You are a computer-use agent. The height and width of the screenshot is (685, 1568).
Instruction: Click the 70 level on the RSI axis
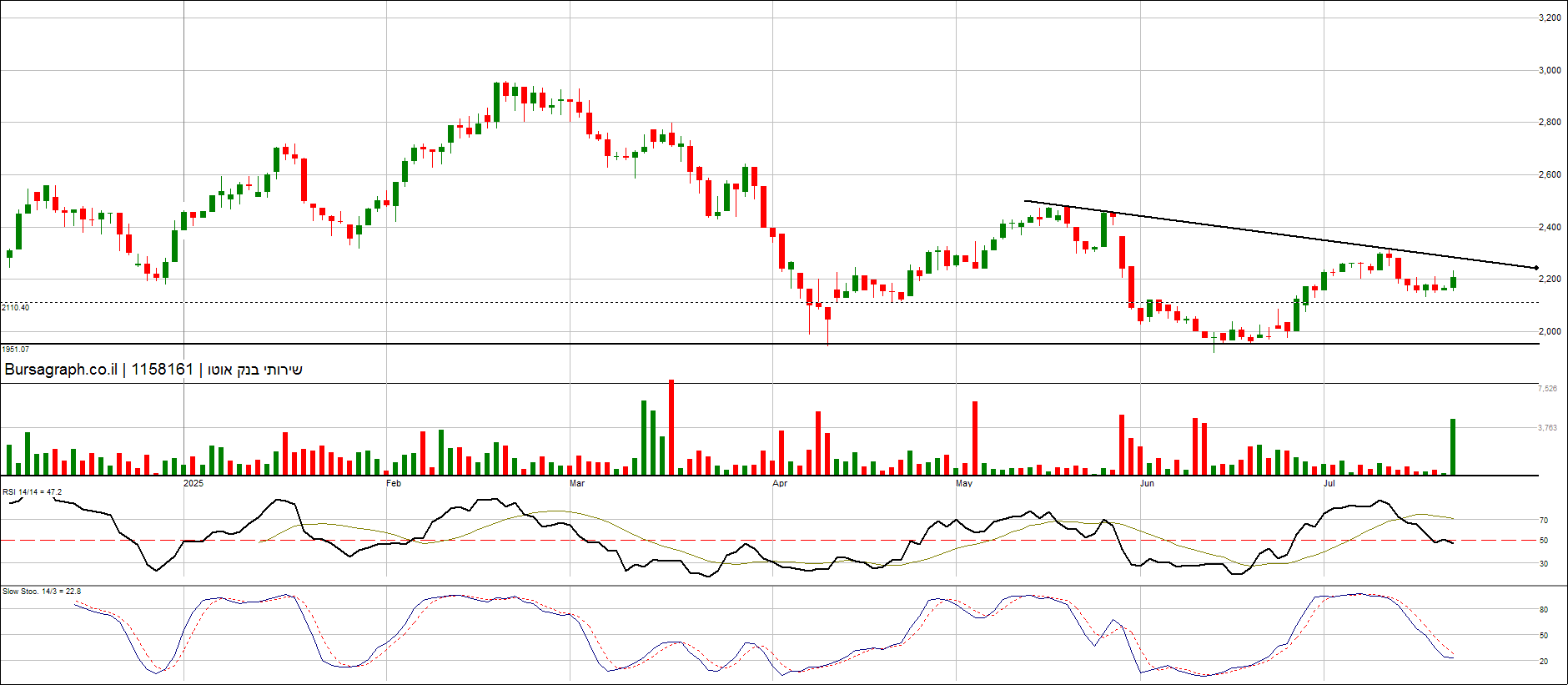pyautogui.click(x=1544, y=521)
